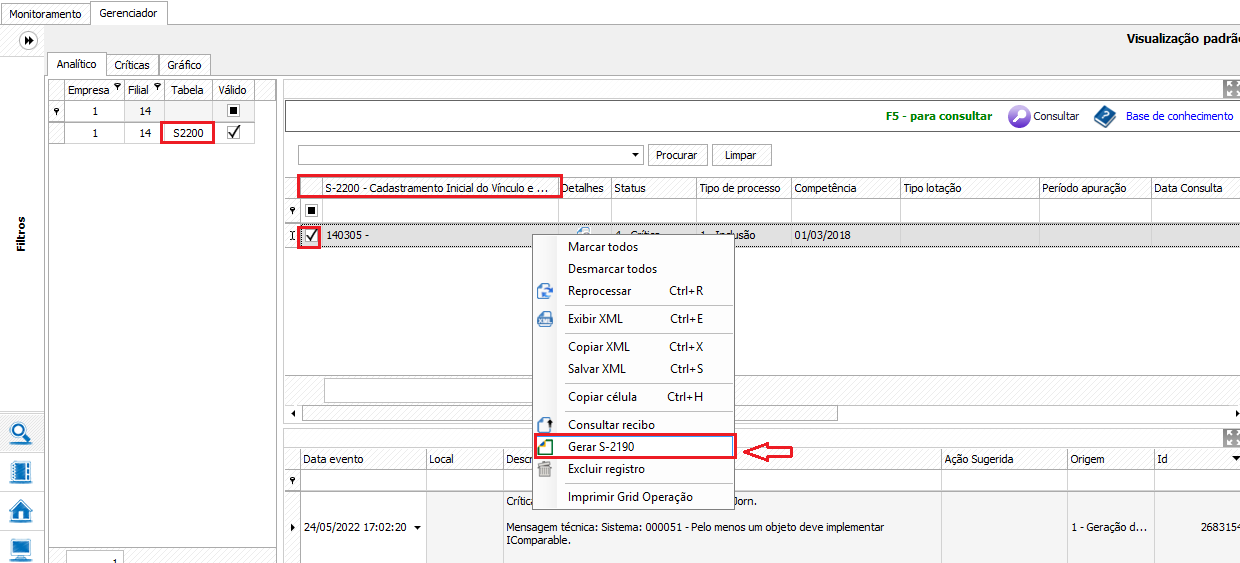The image size is (1240, 563).
Task: Toggle the Válido filter-row checkbox
Action: 234,111
